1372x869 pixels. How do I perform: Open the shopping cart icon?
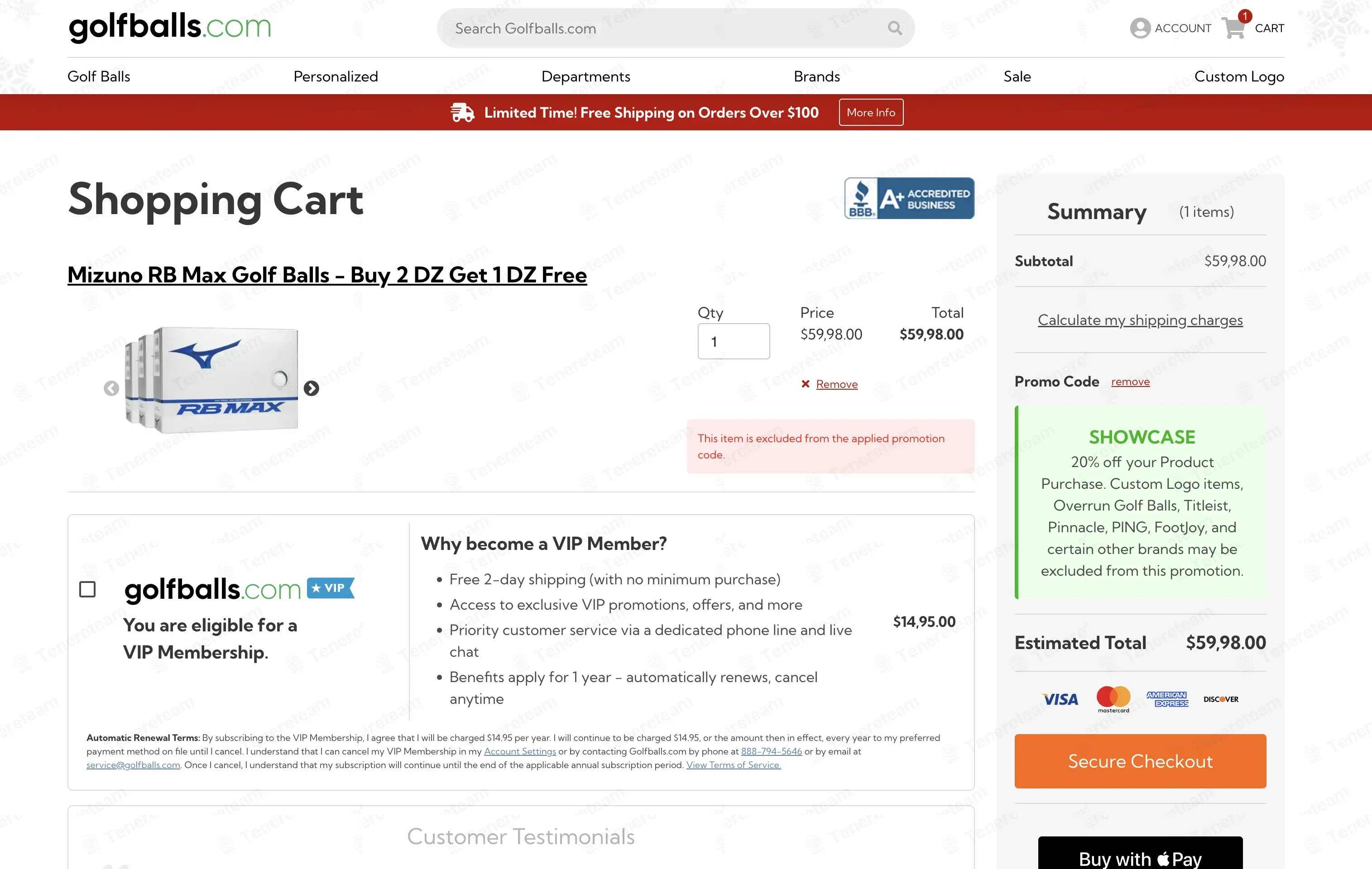1233,28
